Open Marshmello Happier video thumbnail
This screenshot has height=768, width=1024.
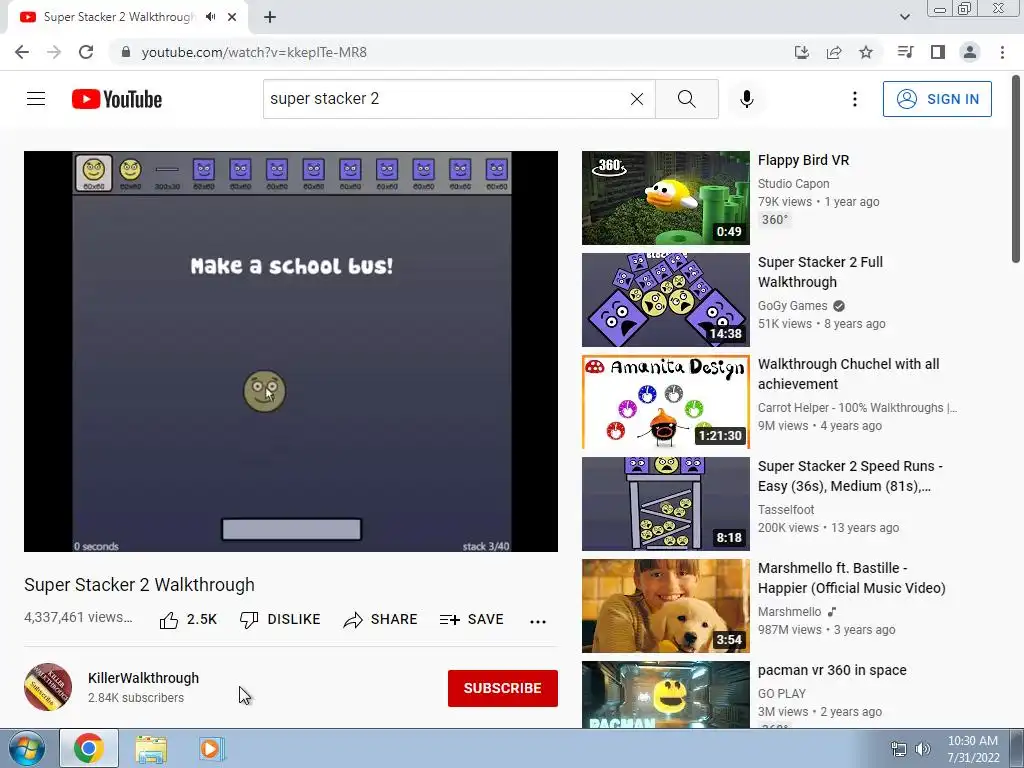pyautogui.click(x=665, y=605)
